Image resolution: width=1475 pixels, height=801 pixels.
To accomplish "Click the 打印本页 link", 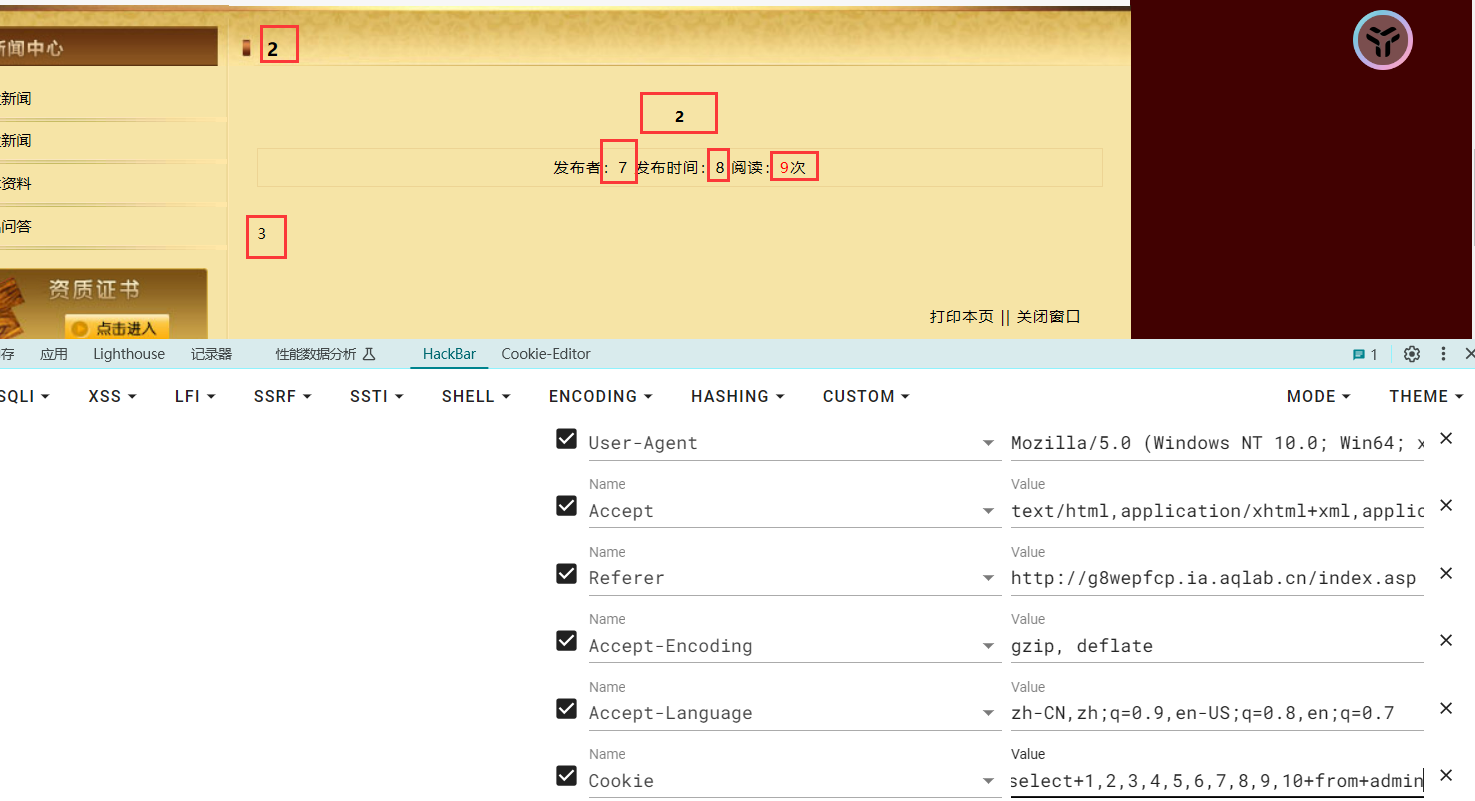I will click(961, 317).
